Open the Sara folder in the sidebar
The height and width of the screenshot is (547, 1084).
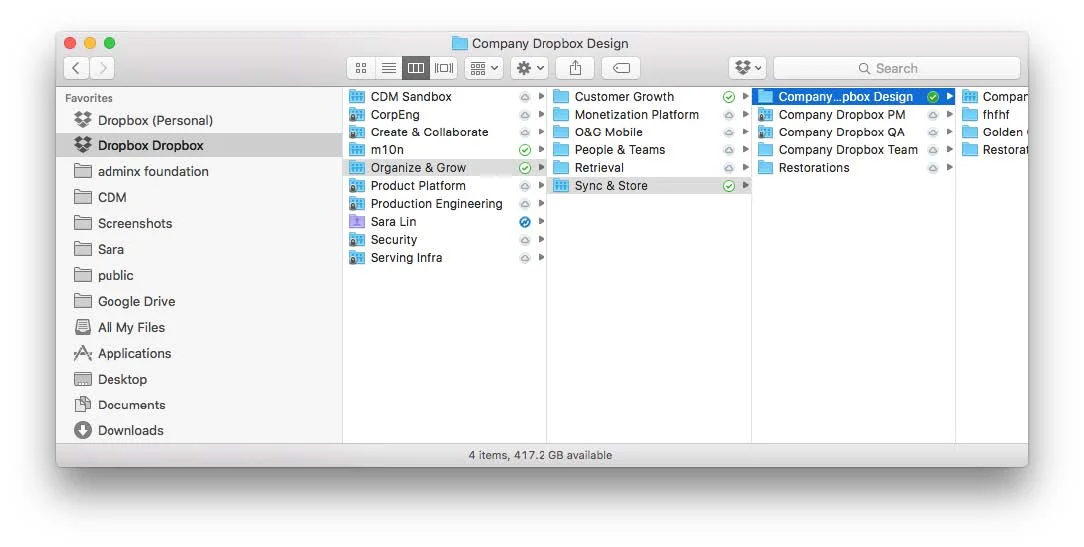(x=199, y=249)
